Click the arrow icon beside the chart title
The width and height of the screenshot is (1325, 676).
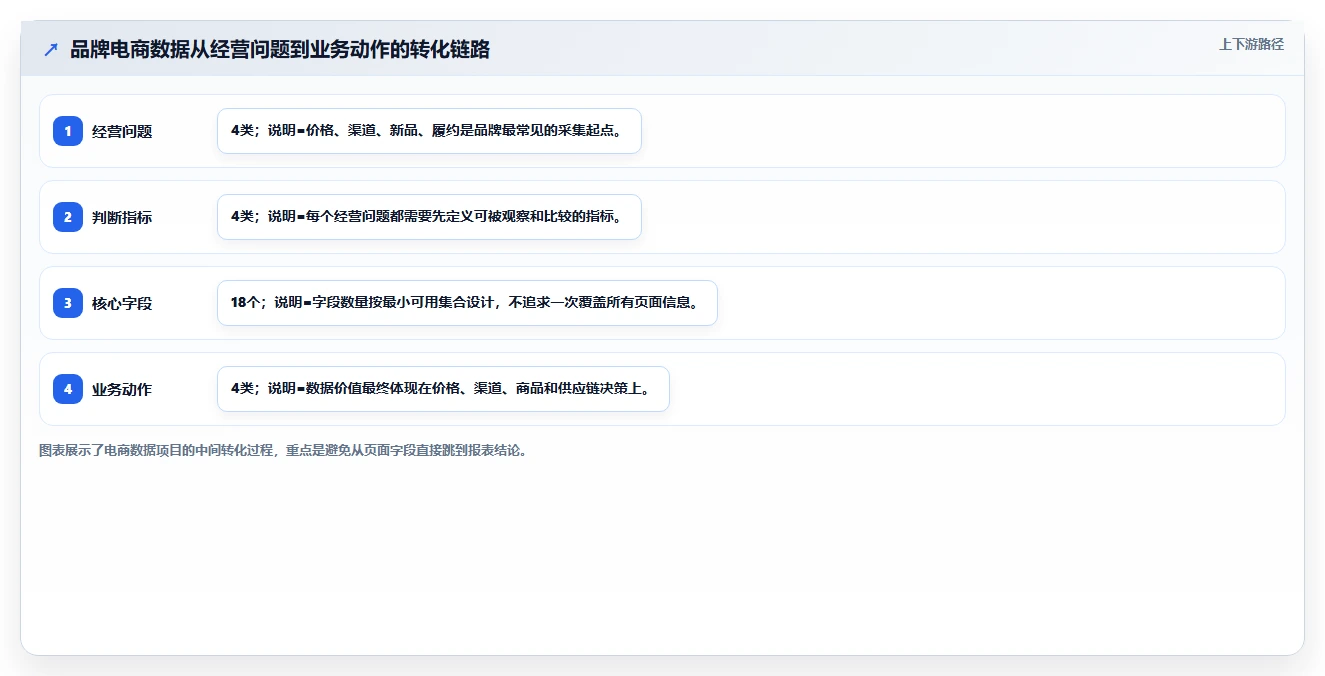[51, 50]
